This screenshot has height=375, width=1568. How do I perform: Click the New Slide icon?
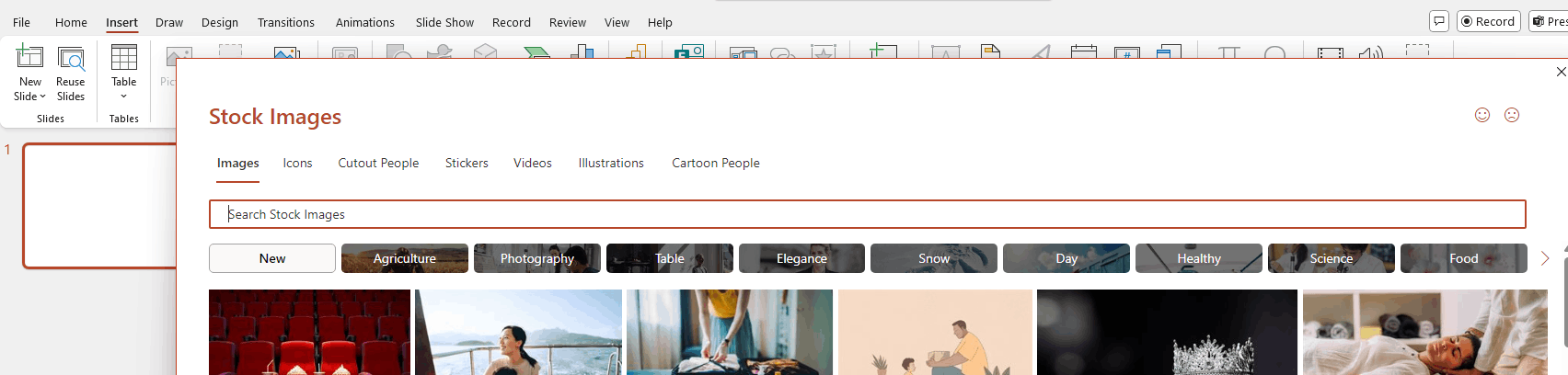point(29,57)
